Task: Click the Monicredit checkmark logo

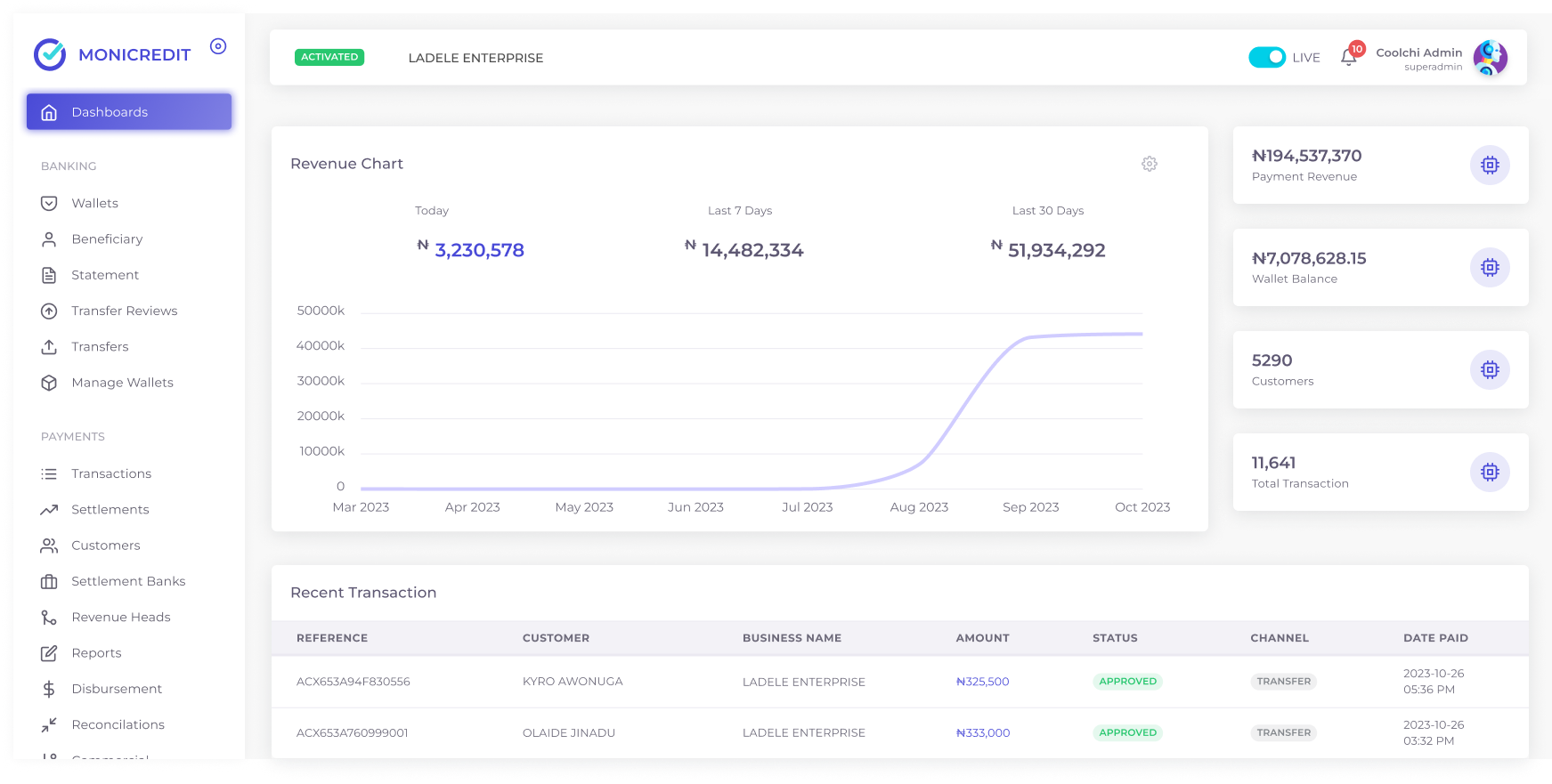Action: [50, 54]
